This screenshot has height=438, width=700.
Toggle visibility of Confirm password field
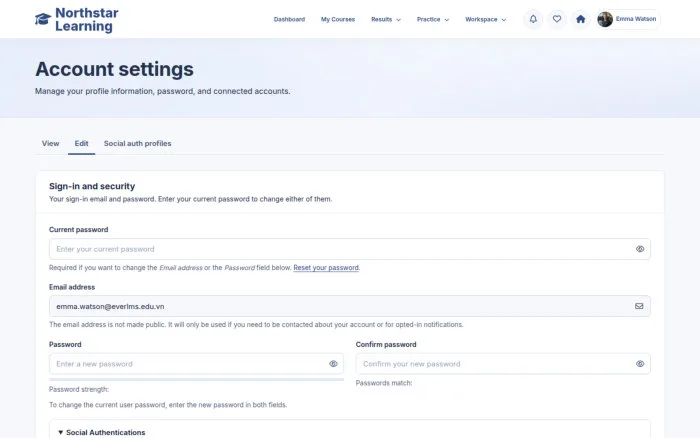coord(640,364)
